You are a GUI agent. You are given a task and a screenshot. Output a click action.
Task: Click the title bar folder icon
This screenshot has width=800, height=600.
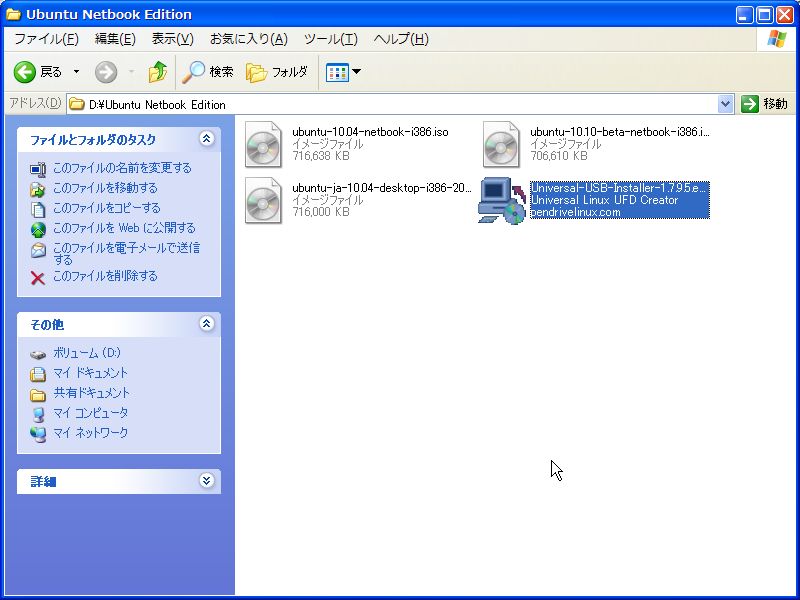pyautogui.click(x=13, y=14)
